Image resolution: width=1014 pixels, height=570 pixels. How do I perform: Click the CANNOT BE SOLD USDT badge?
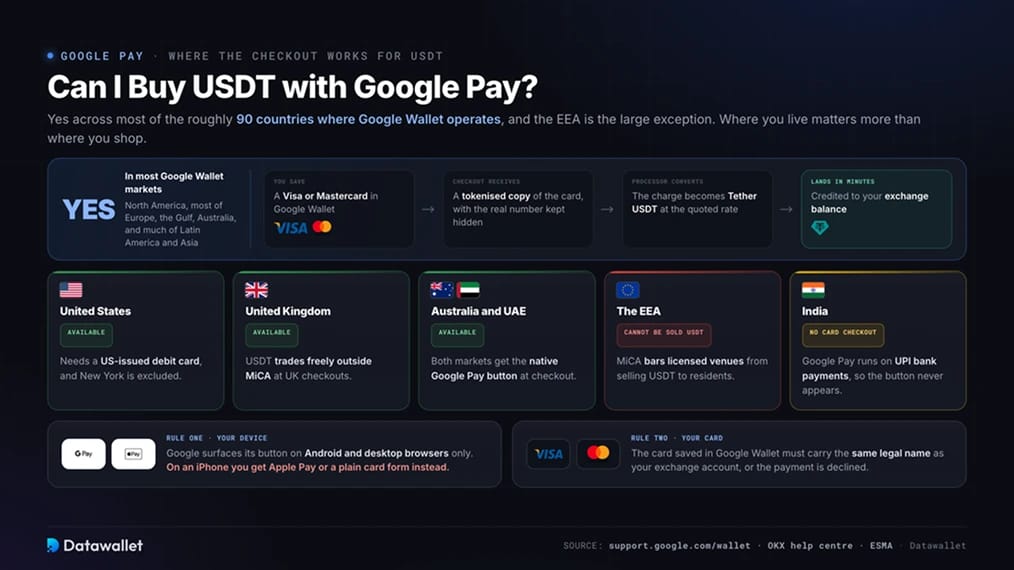coord(663,334)
